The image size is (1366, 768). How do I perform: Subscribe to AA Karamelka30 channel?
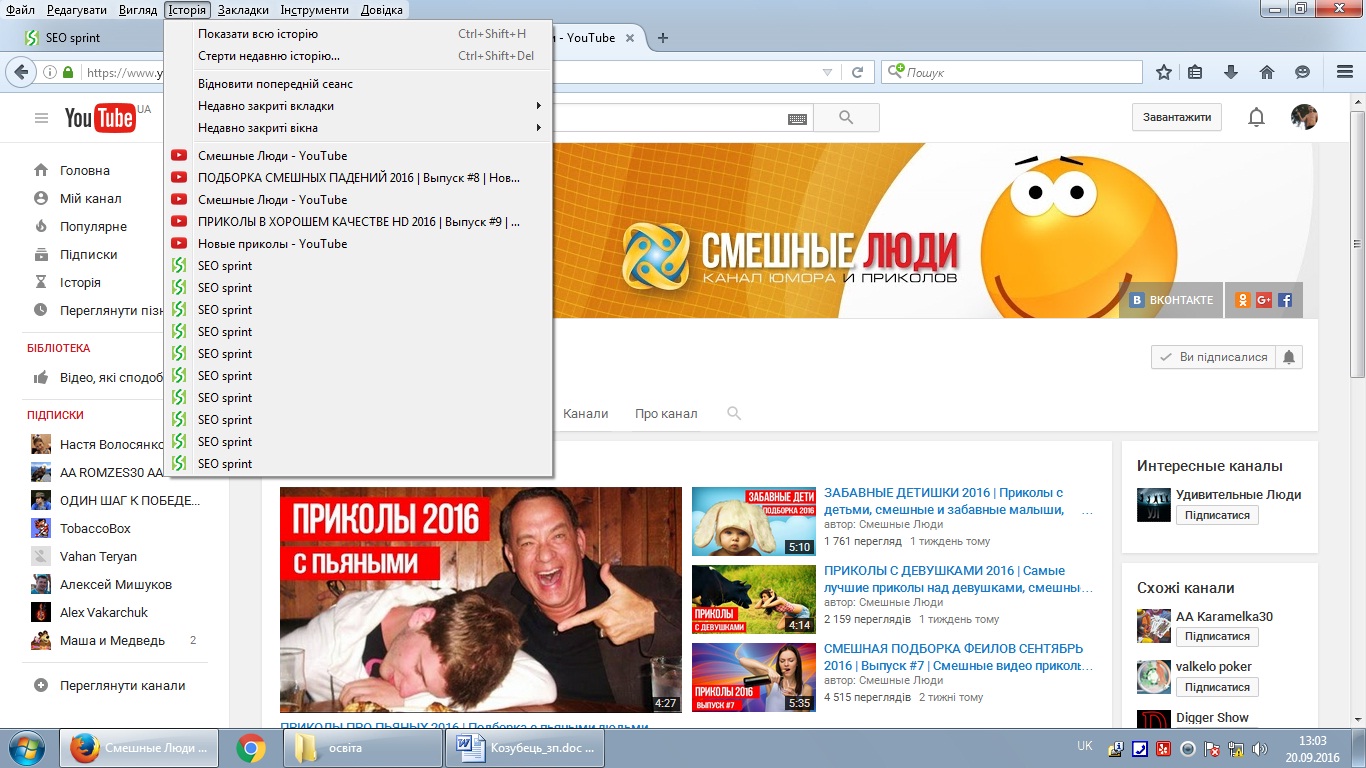click(x=1217, y=636)
